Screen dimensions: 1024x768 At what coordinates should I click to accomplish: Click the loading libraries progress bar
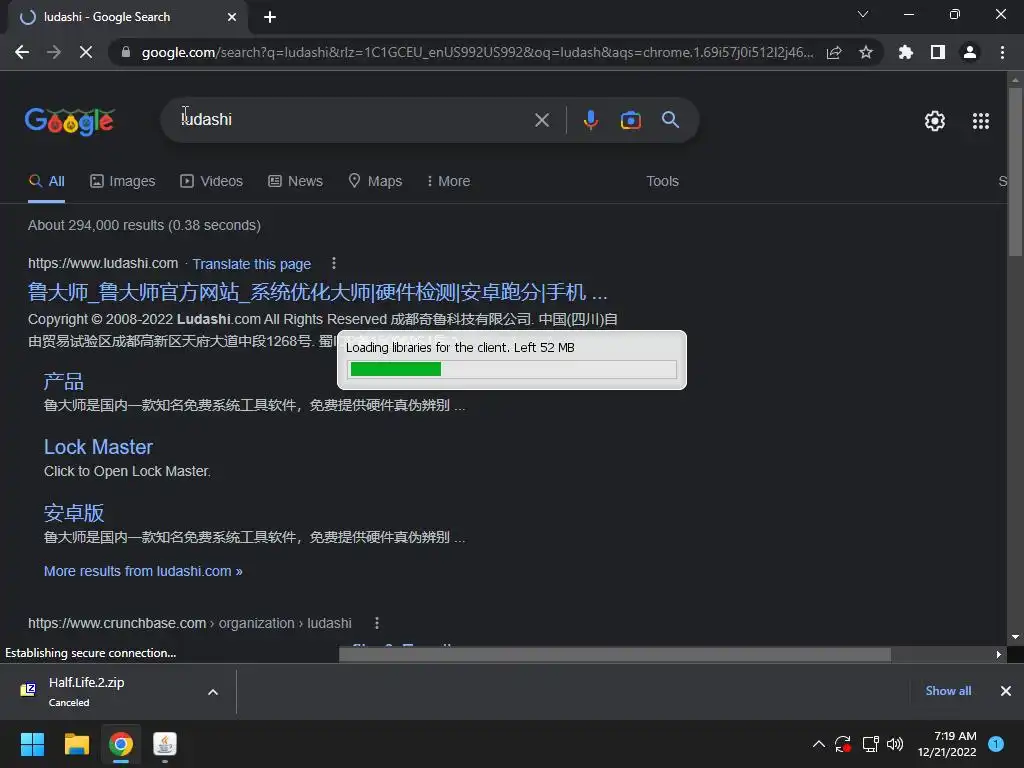coord(513,369)
